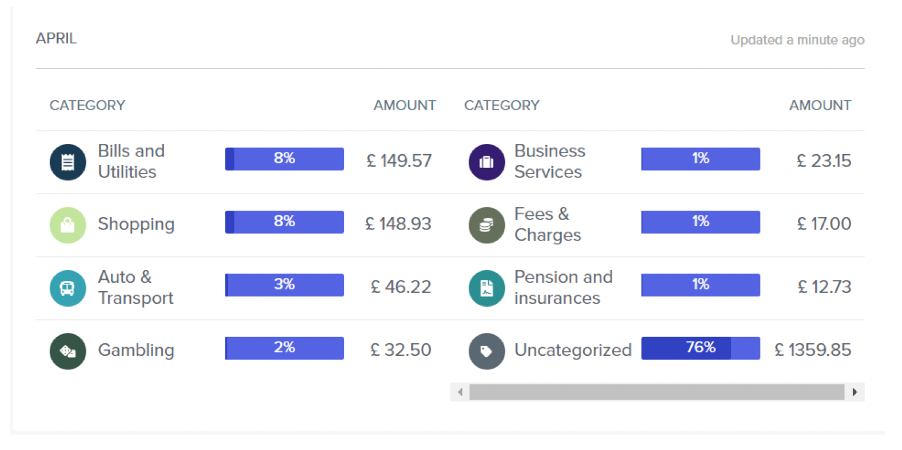902x450 pixels.
Task: Click the left AMOUNT column header
Action: (x=404, y=105)
